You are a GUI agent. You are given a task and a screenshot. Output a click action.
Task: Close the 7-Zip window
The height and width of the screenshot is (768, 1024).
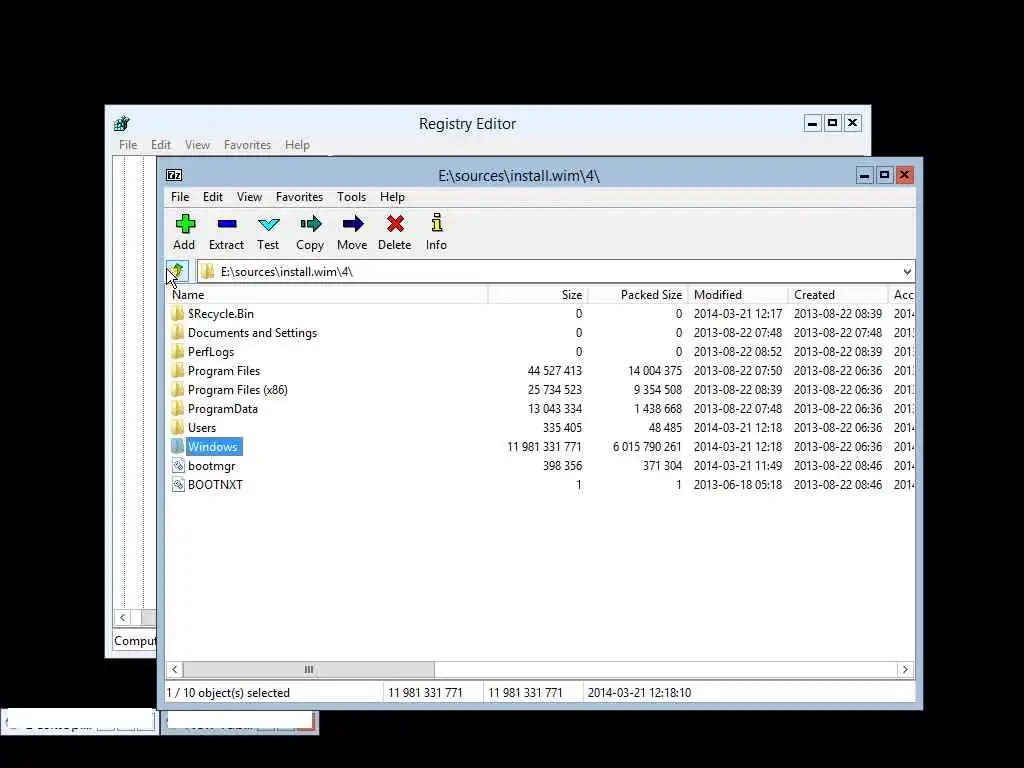click(904, 175)
